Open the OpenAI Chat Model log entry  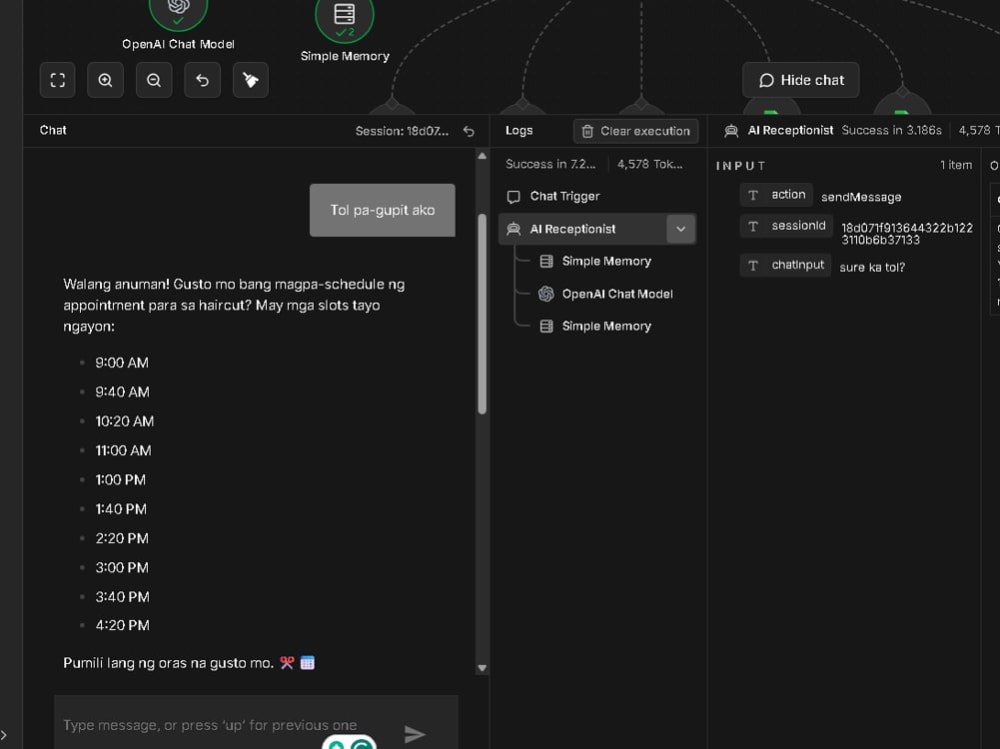pyautogui.click(x=606, y=294)
